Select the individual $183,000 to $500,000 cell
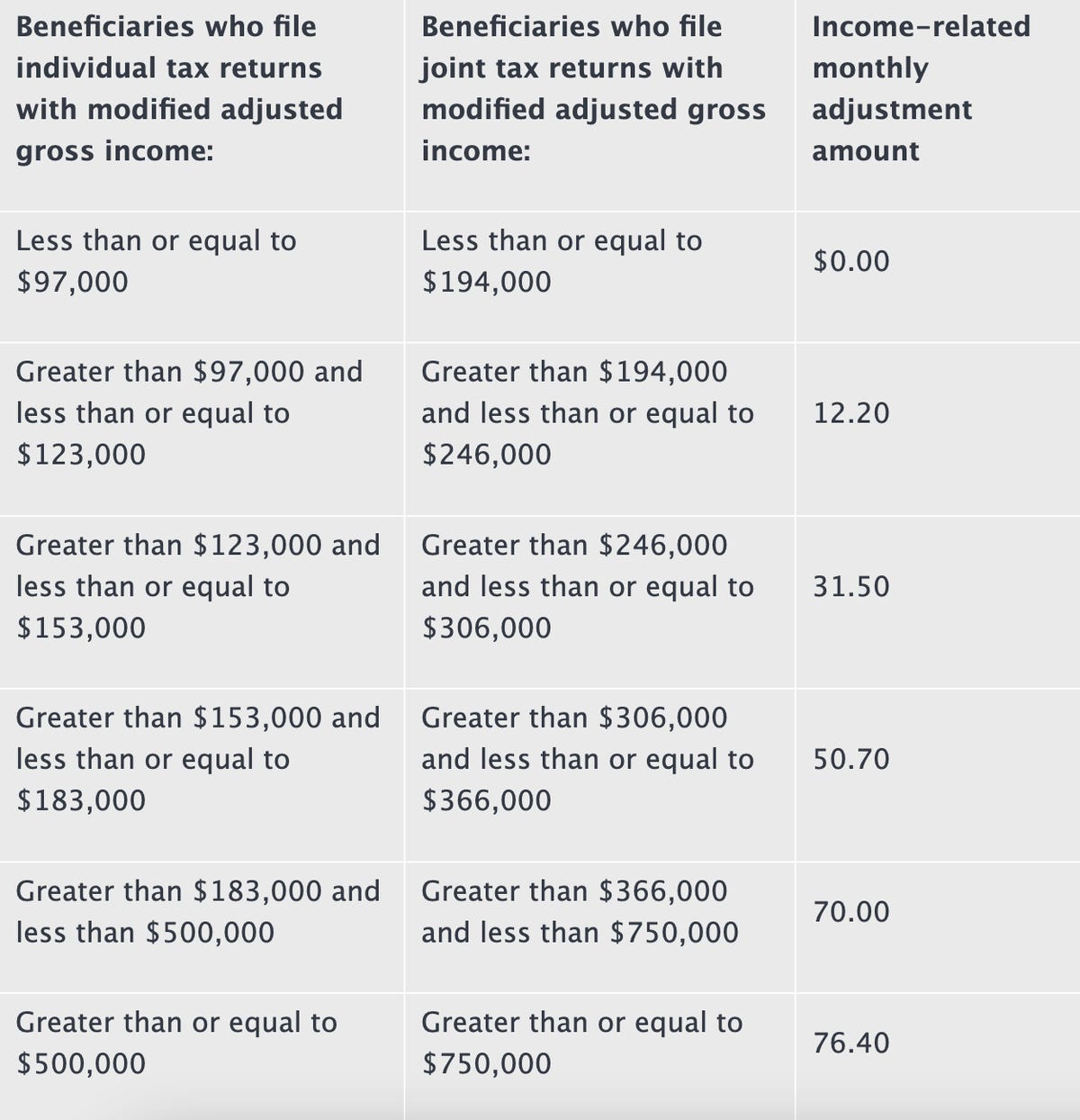 click(198, 911)
